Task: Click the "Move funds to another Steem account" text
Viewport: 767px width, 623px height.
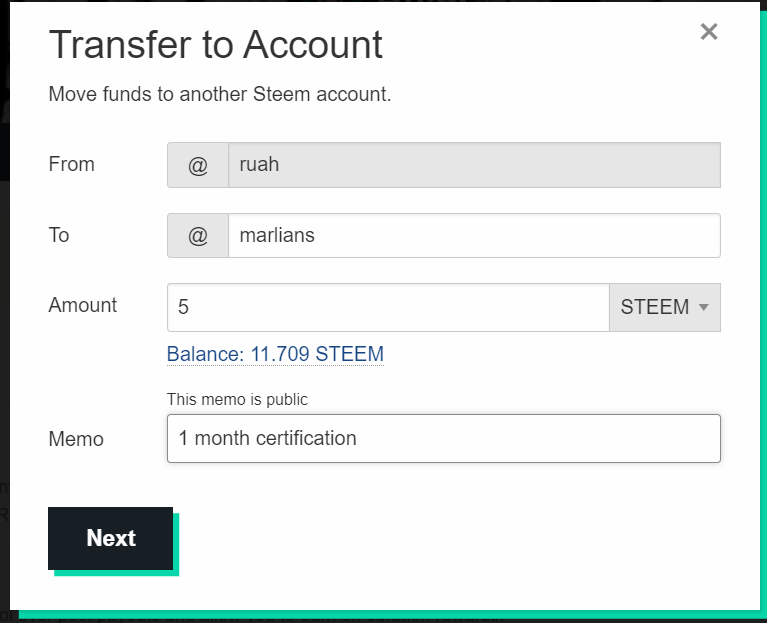Action: coord(219,96)
